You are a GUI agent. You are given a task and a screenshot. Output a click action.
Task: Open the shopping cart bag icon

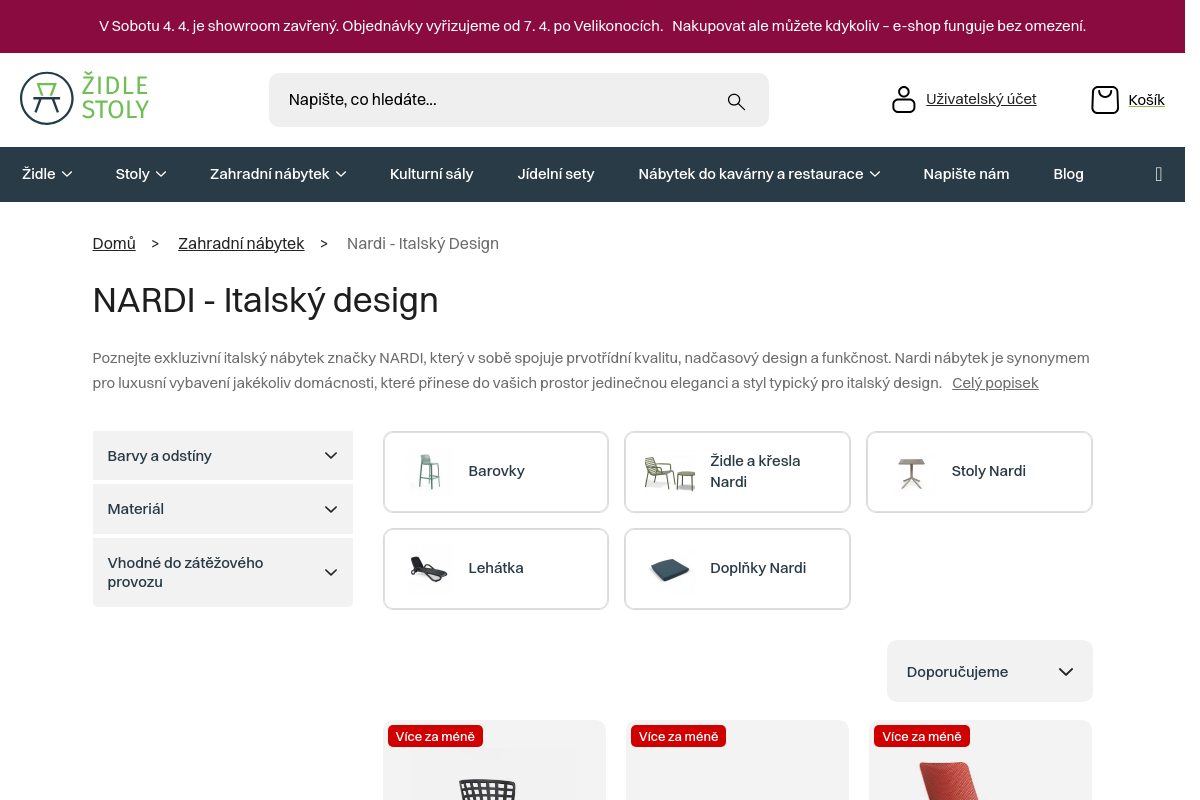click(x=1104, y=100)
